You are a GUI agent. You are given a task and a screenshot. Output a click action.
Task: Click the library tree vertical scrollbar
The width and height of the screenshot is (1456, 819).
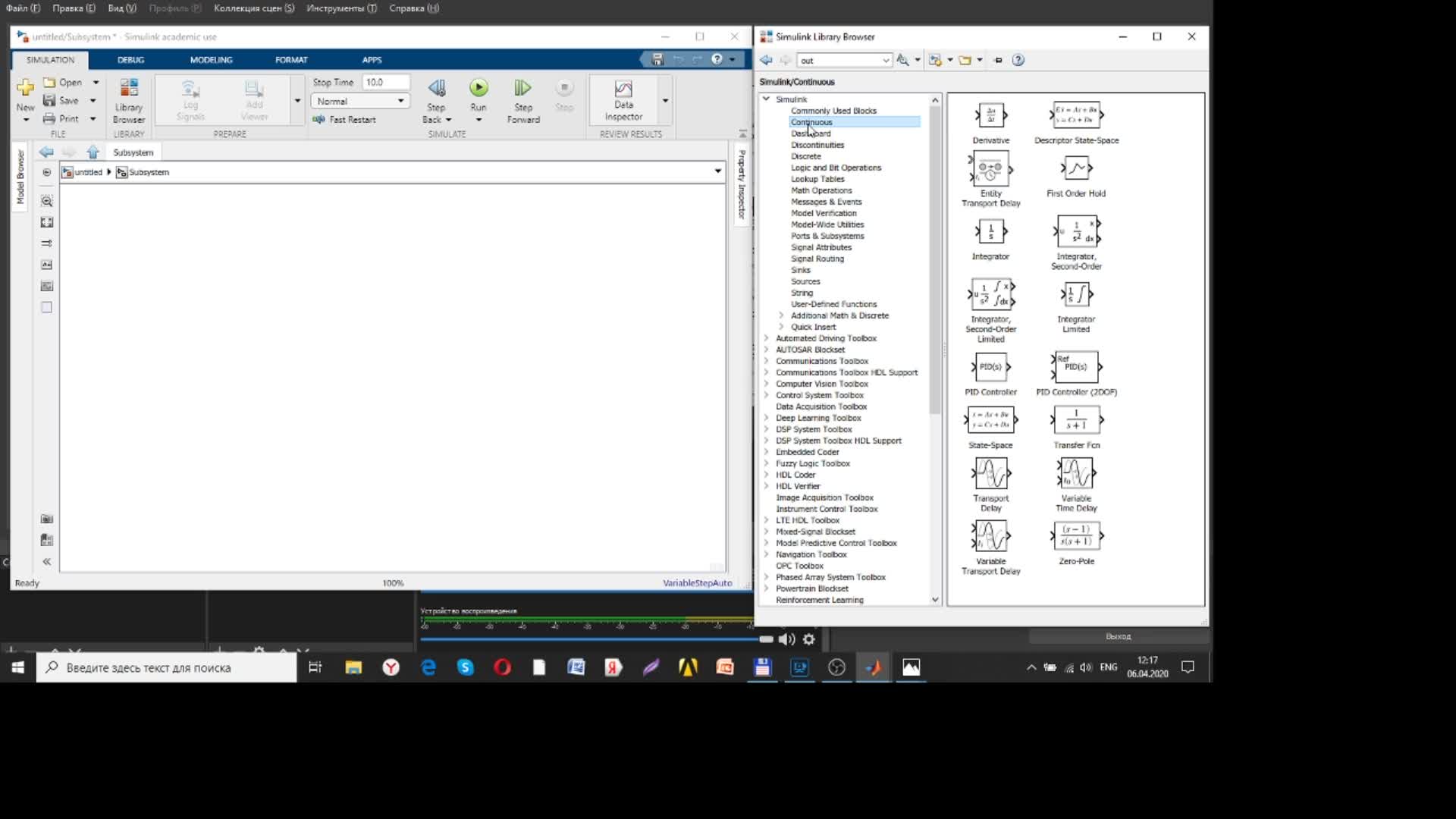click(x=935, y=262)
